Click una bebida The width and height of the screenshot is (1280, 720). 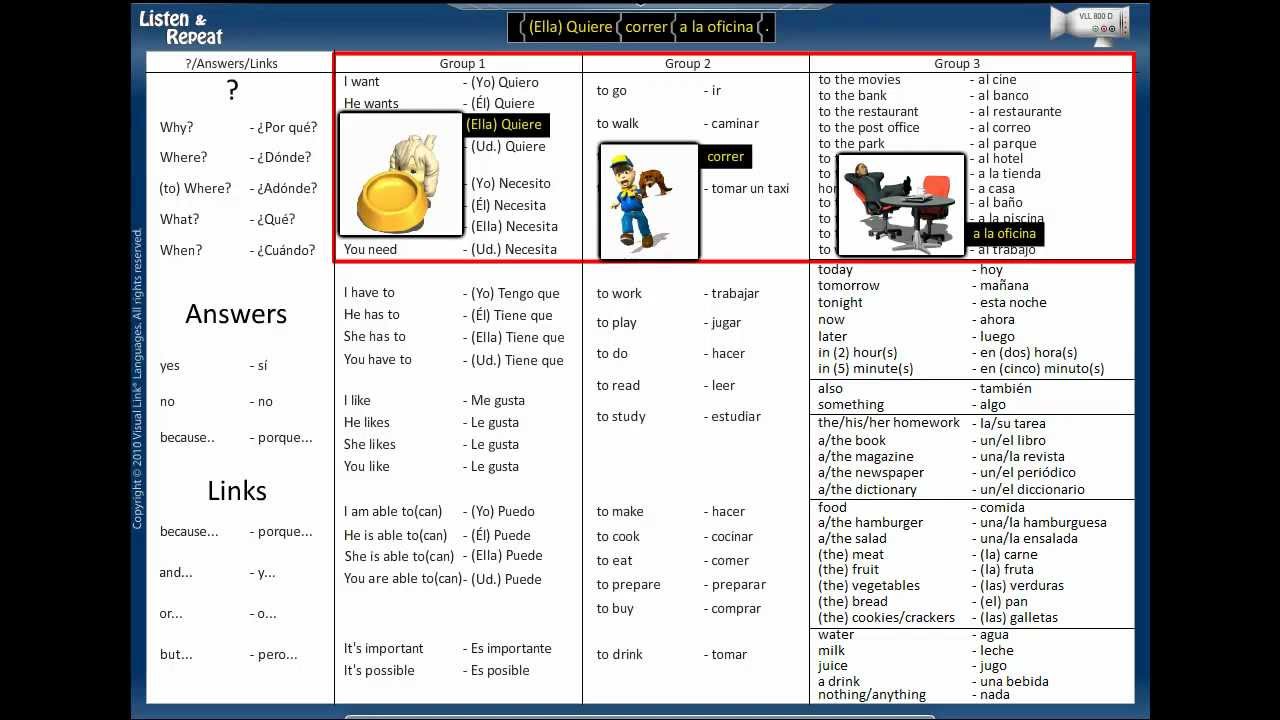point(1014,682)
